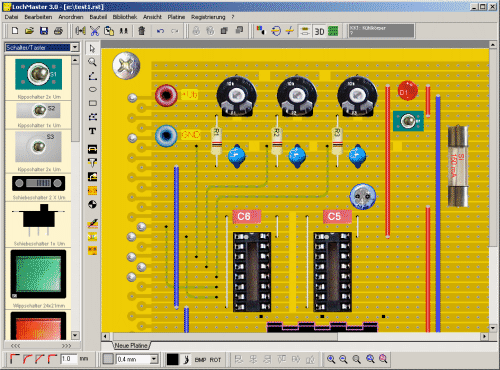Click the 1.0 mm input field
This screenshot has height=370, width=500.
click(x=69, y=359)
